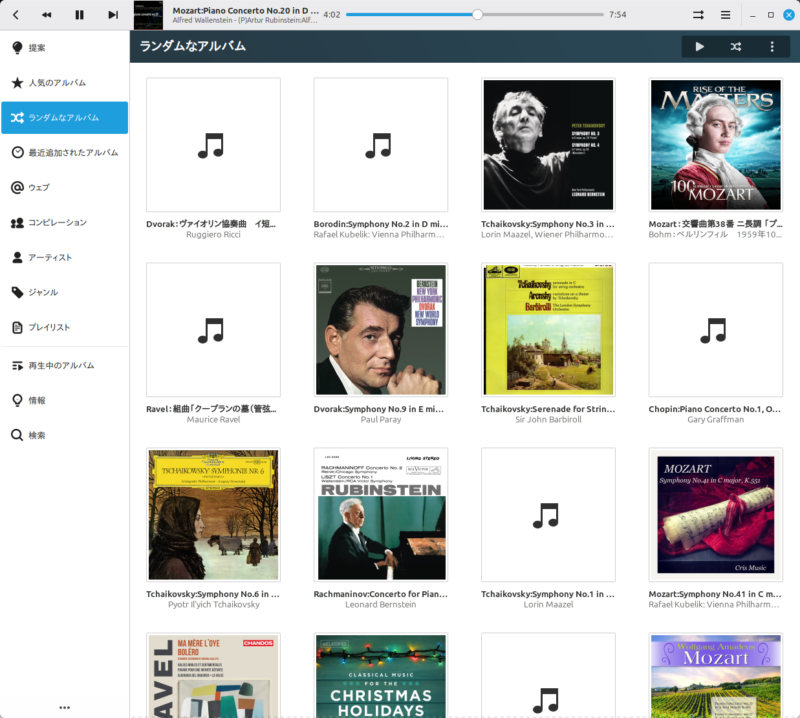Select ジャンル tag sidebar item
Viewport: 800px width, 718px height.
coord(65,292)
